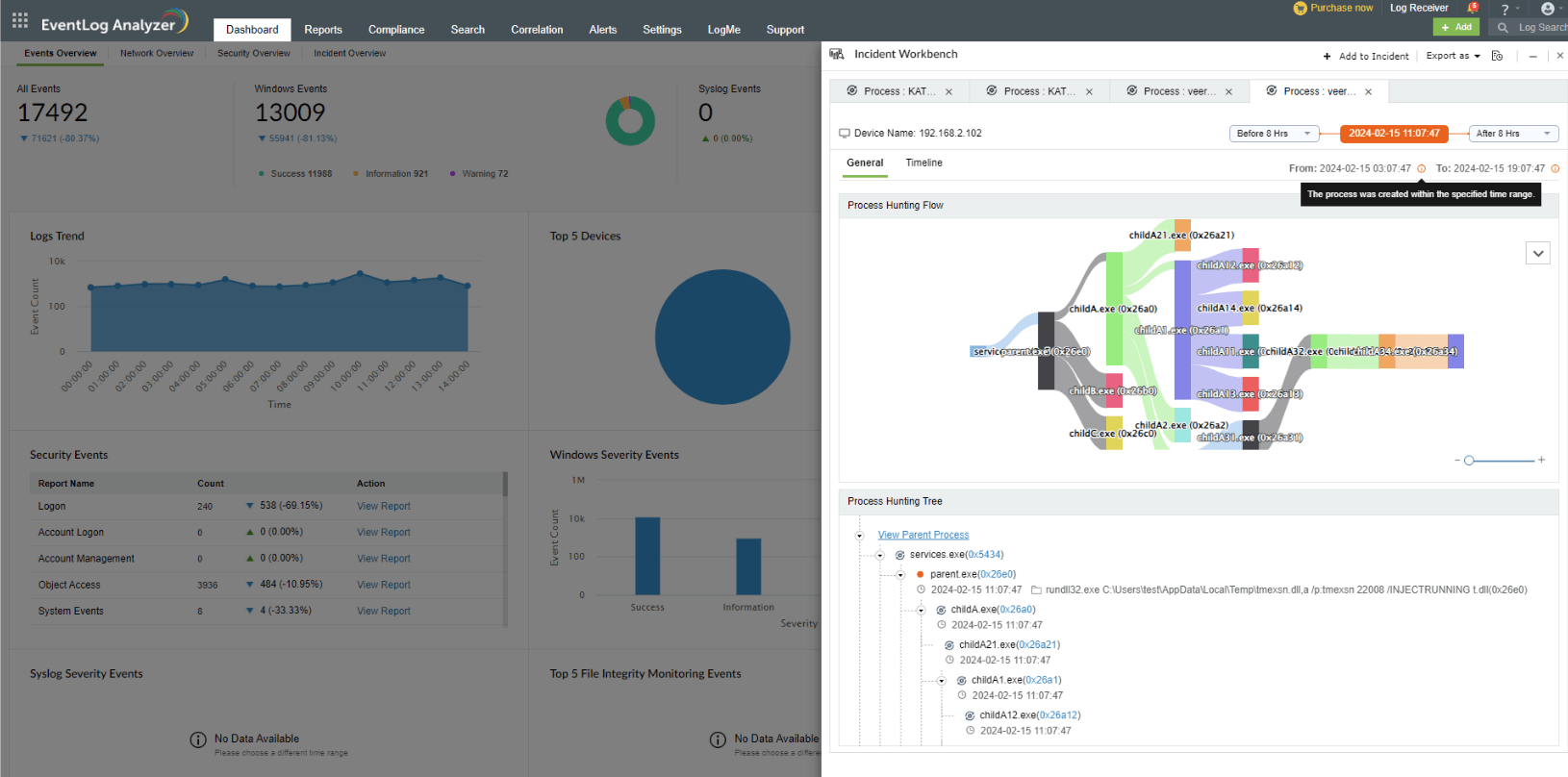
Task: Click the Add to Incident button
Action: coord(1366,56)
